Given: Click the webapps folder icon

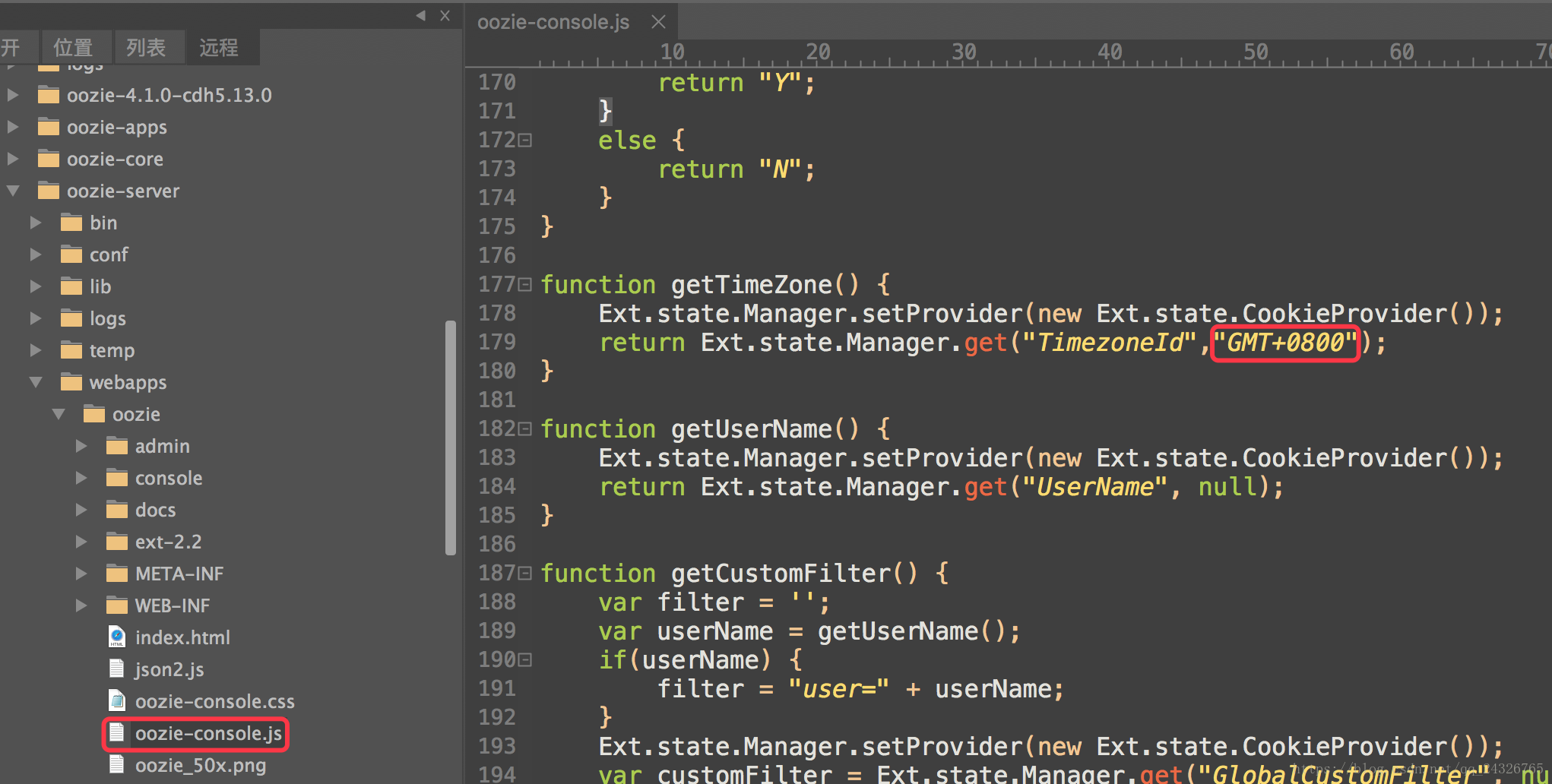Looking at the screenshot, I should 71,382.
